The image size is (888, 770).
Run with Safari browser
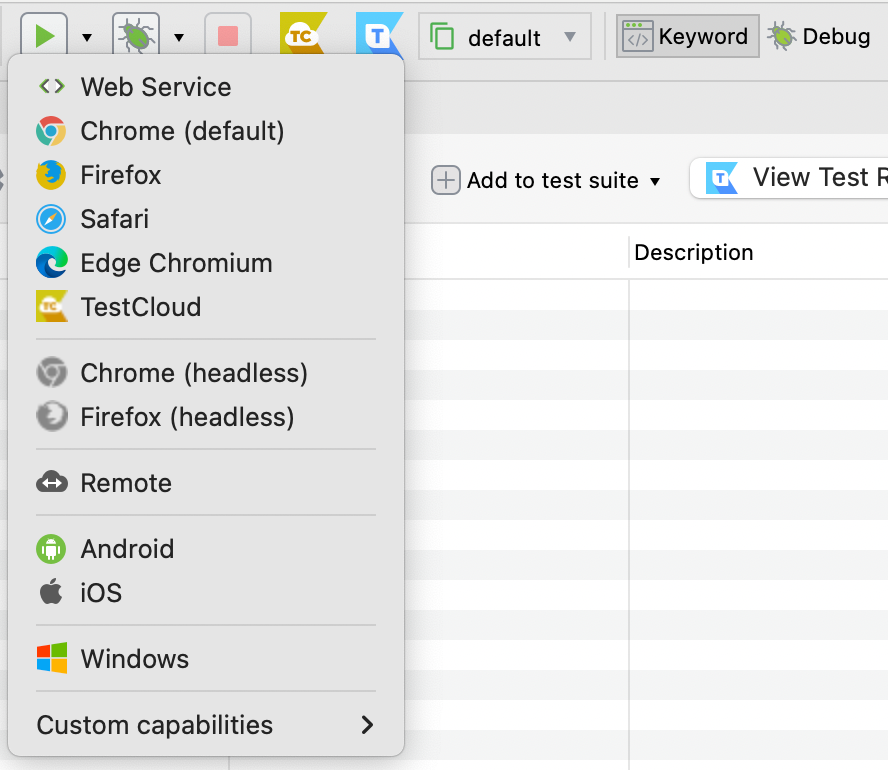[x=206, y=219]
